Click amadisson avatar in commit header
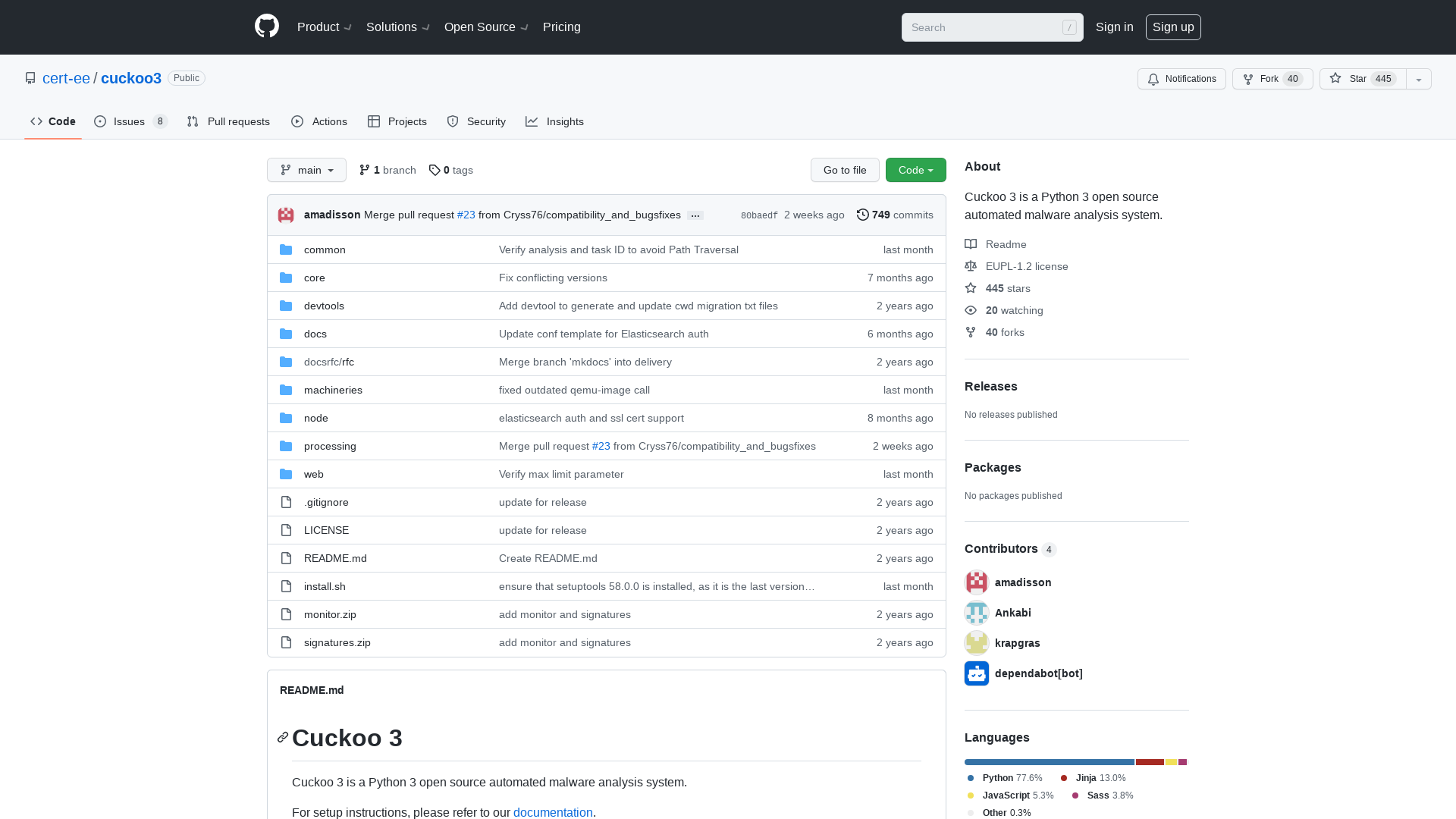Screen dimensions: 1456x819 [x=286, y=215]
